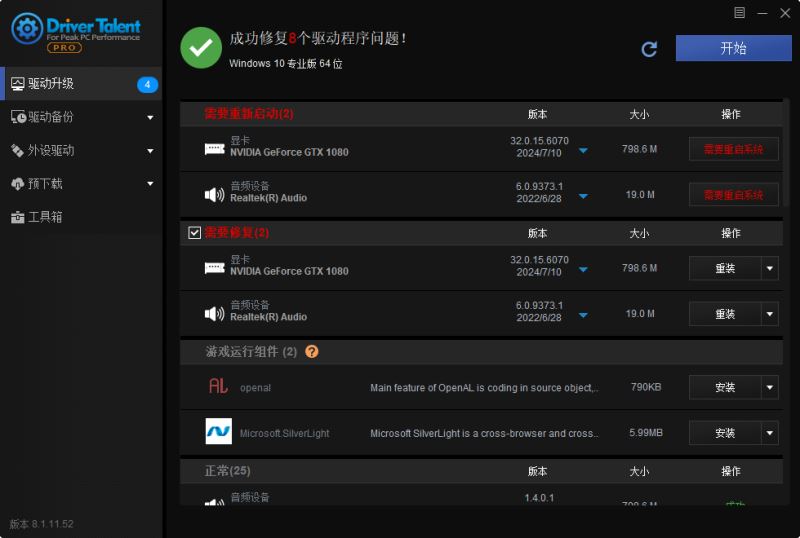
Task: Select the 驱动备份 sidebar item
Action: click(81, 117)
